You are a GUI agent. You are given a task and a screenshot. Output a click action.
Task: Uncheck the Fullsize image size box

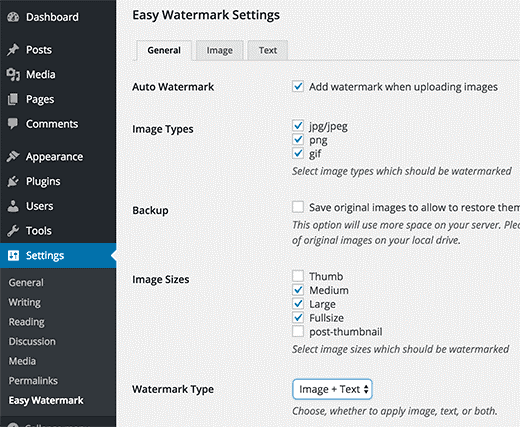coord(298,318)
